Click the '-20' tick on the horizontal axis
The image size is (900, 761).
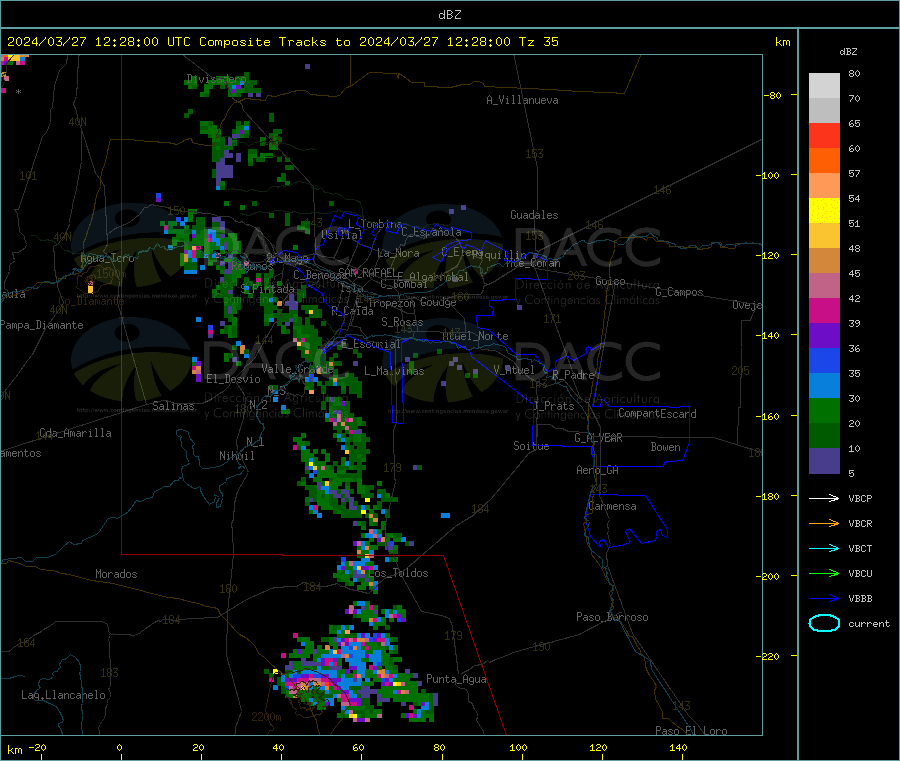click(37, 747)
